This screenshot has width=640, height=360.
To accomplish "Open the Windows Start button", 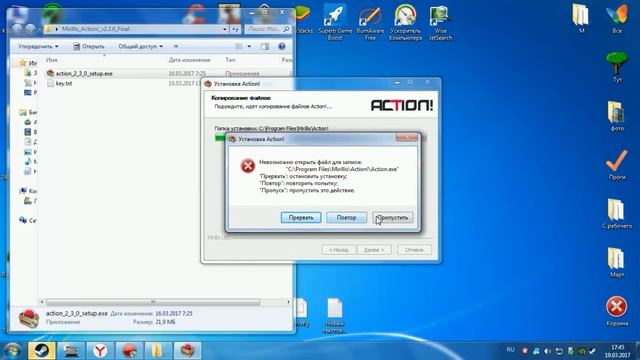I will tap(12, 350).
